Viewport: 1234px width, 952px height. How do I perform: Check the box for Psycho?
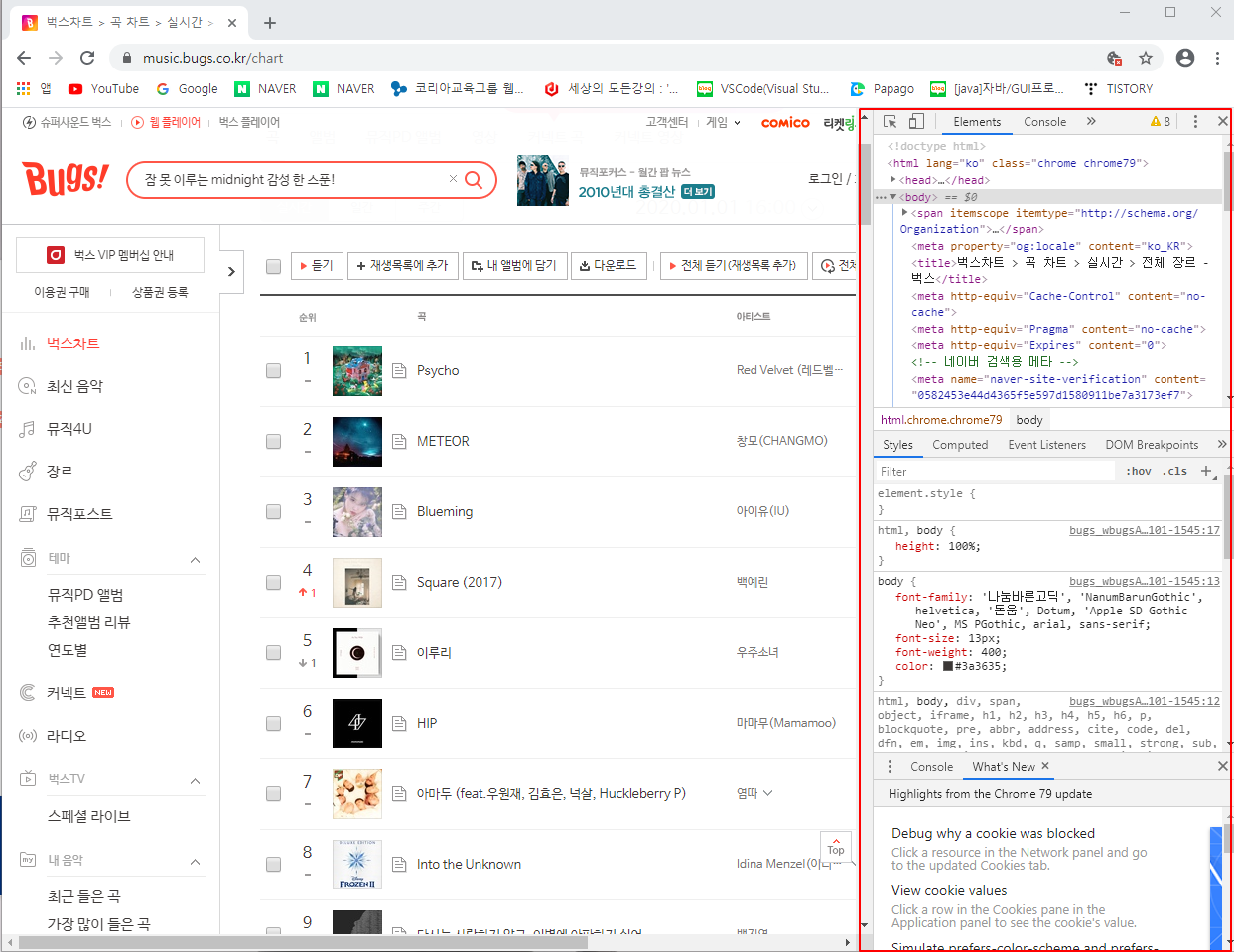click(x=273, y=370)
